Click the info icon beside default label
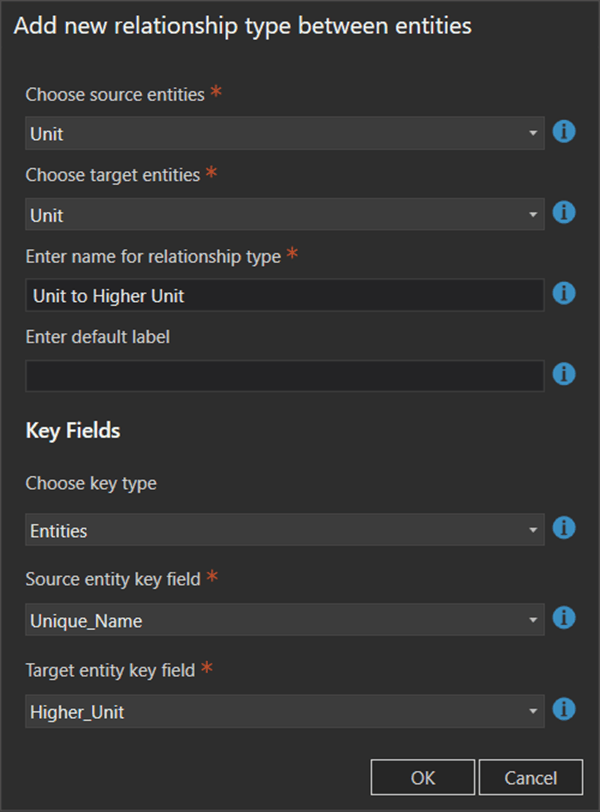This screenshot has height=812, width=600. [x=563, y=375]
